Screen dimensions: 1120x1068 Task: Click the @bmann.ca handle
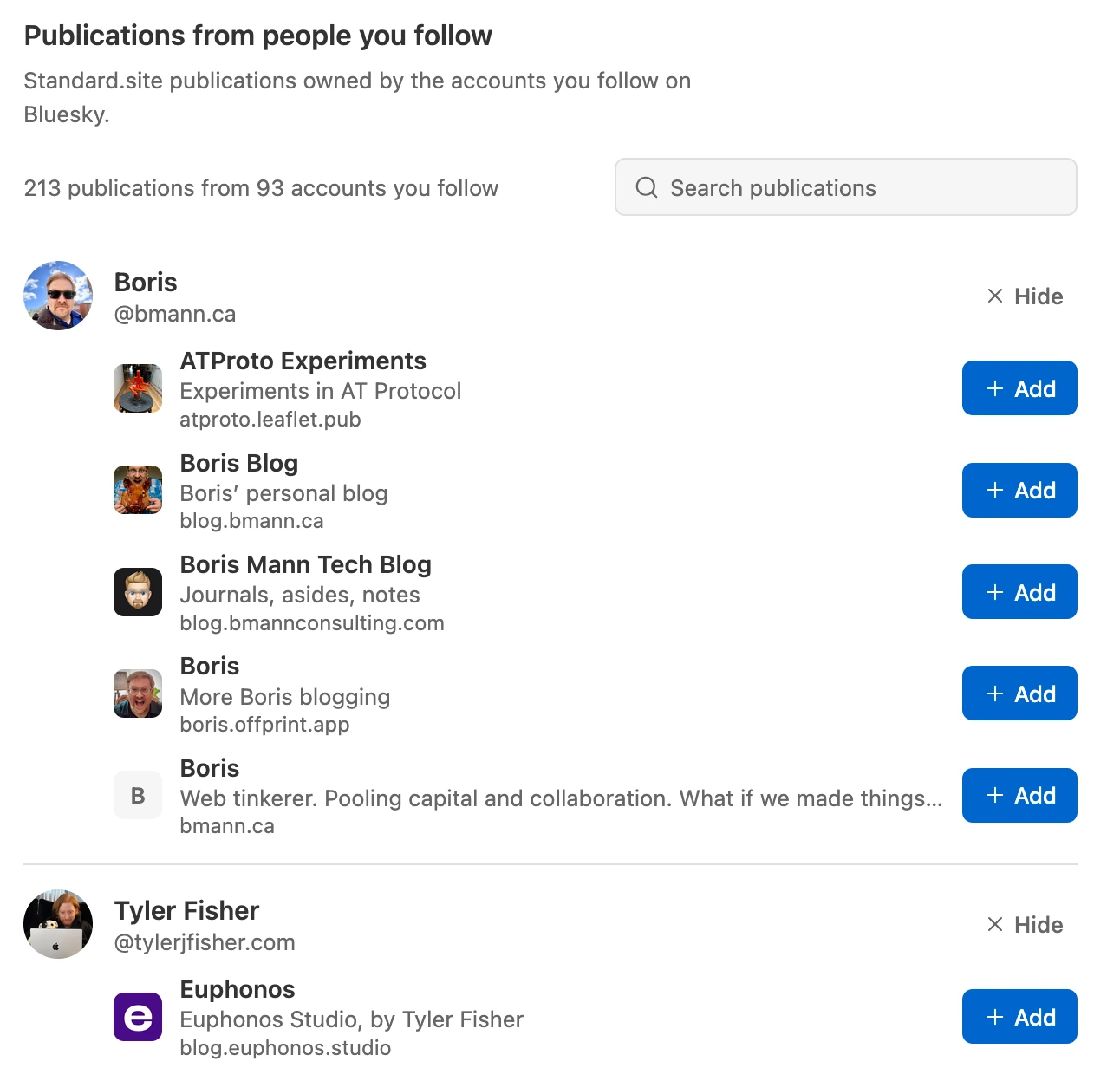pyautogui.click(x=175, y=314)
